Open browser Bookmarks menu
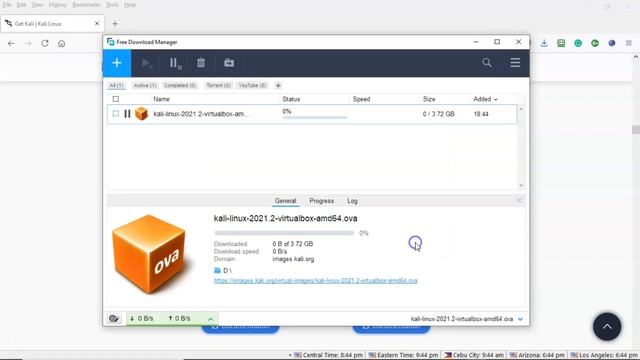This screenshot has height=360, width=640. click(86, 5)
